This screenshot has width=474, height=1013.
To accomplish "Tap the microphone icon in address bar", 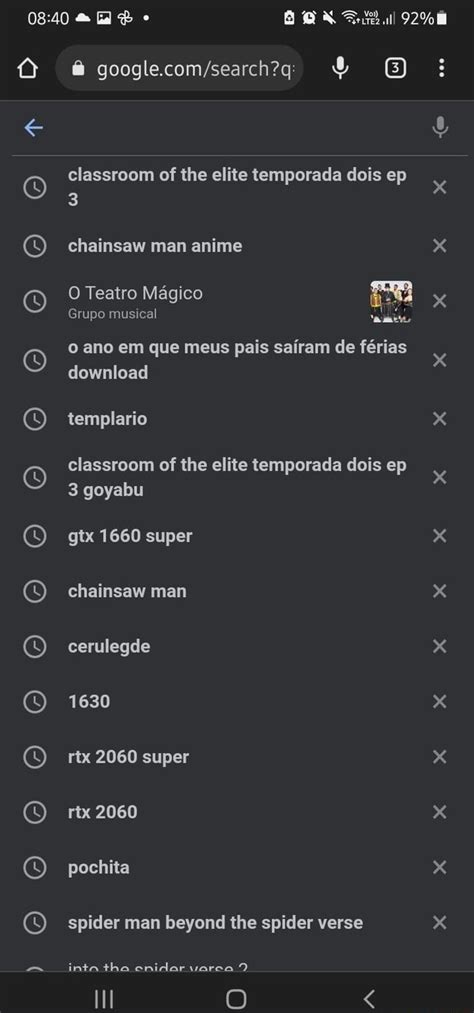I will click(340, 68).
